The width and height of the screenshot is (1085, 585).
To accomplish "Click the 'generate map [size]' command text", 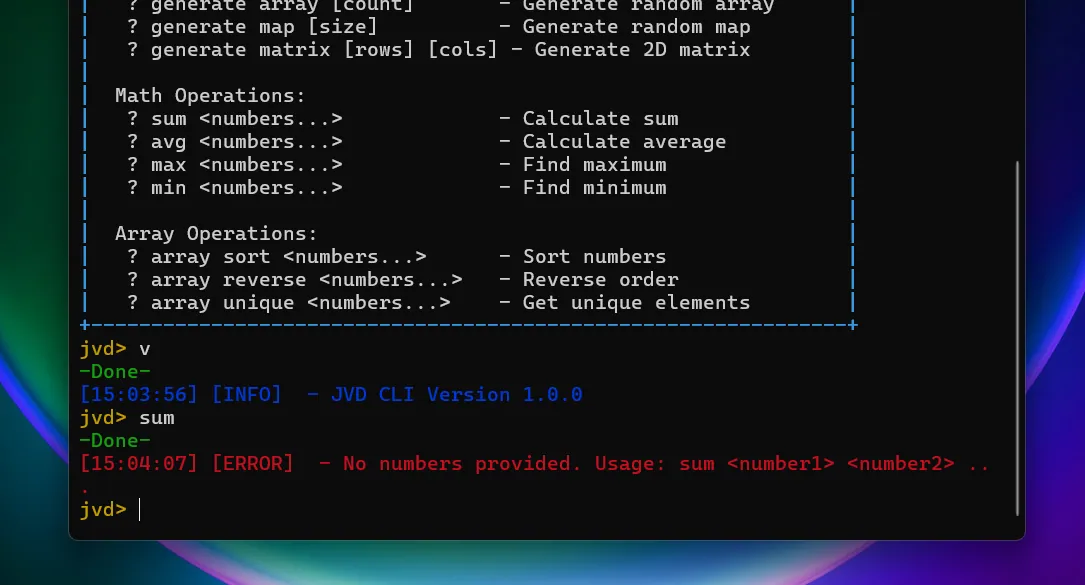I will coord(264,27).
